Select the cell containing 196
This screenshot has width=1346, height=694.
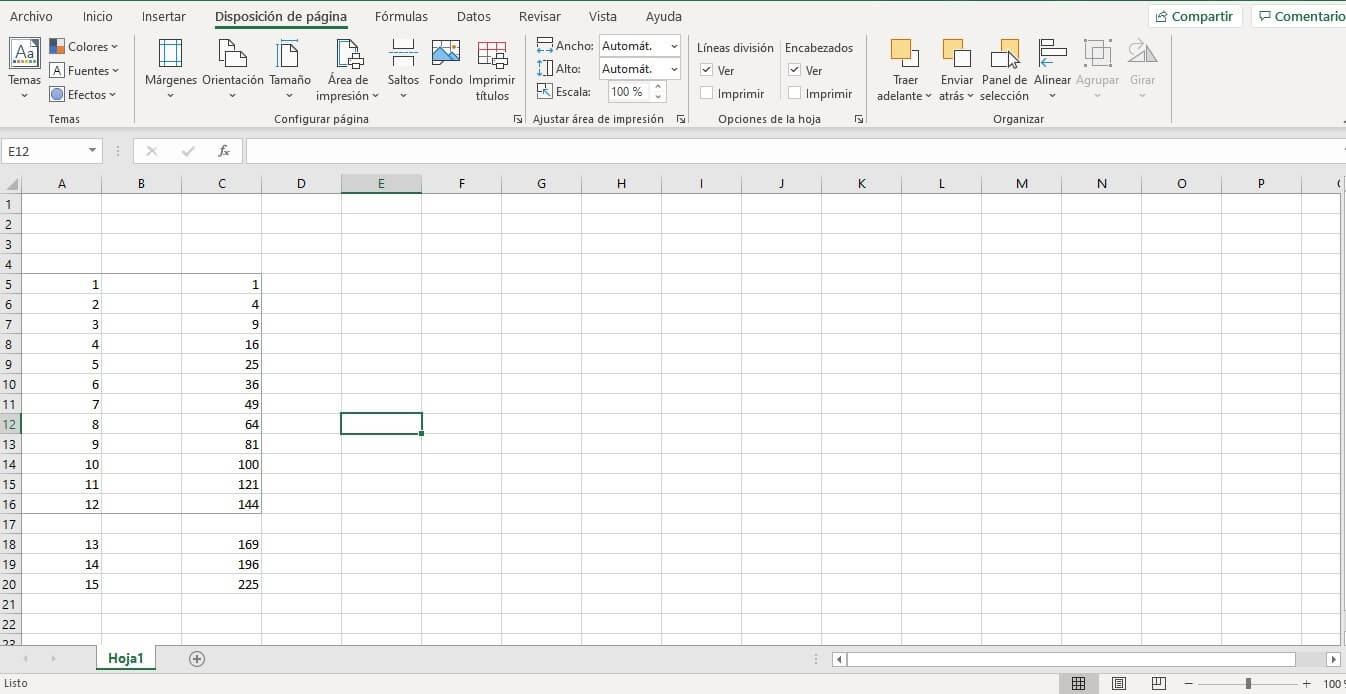pos(221,564)
